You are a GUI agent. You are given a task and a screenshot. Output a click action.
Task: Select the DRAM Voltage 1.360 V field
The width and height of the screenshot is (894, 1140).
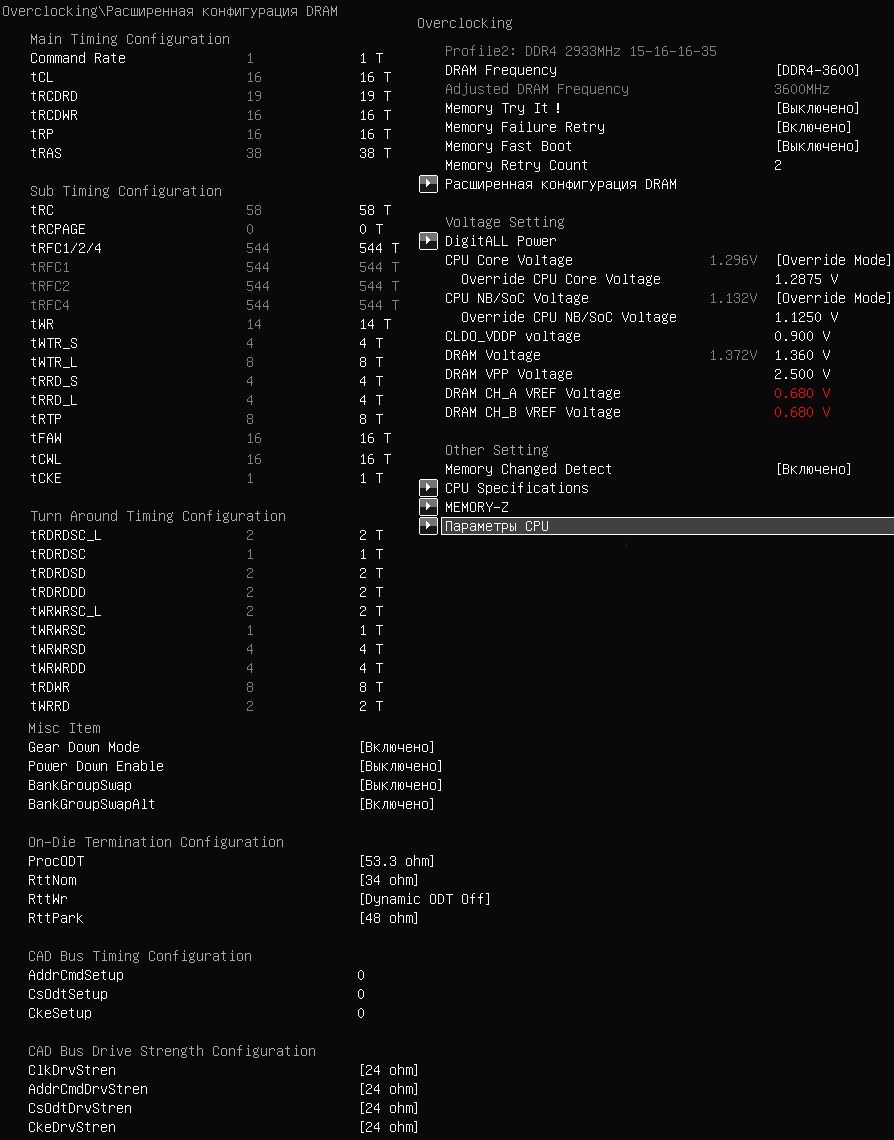point(806,355)
